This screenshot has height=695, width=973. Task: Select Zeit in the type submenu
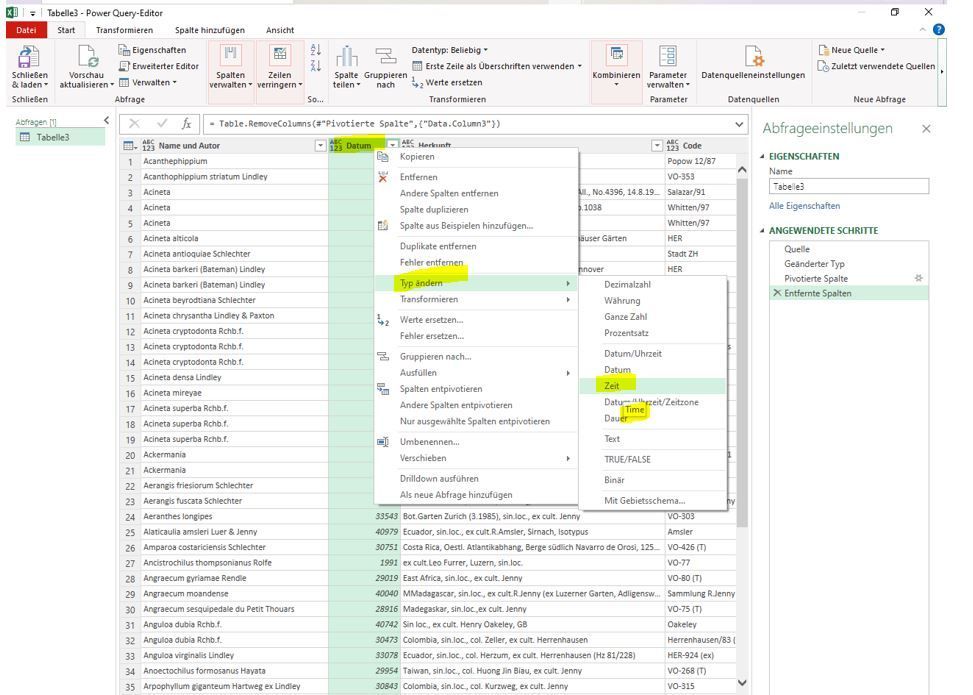(x=652, y=386)
